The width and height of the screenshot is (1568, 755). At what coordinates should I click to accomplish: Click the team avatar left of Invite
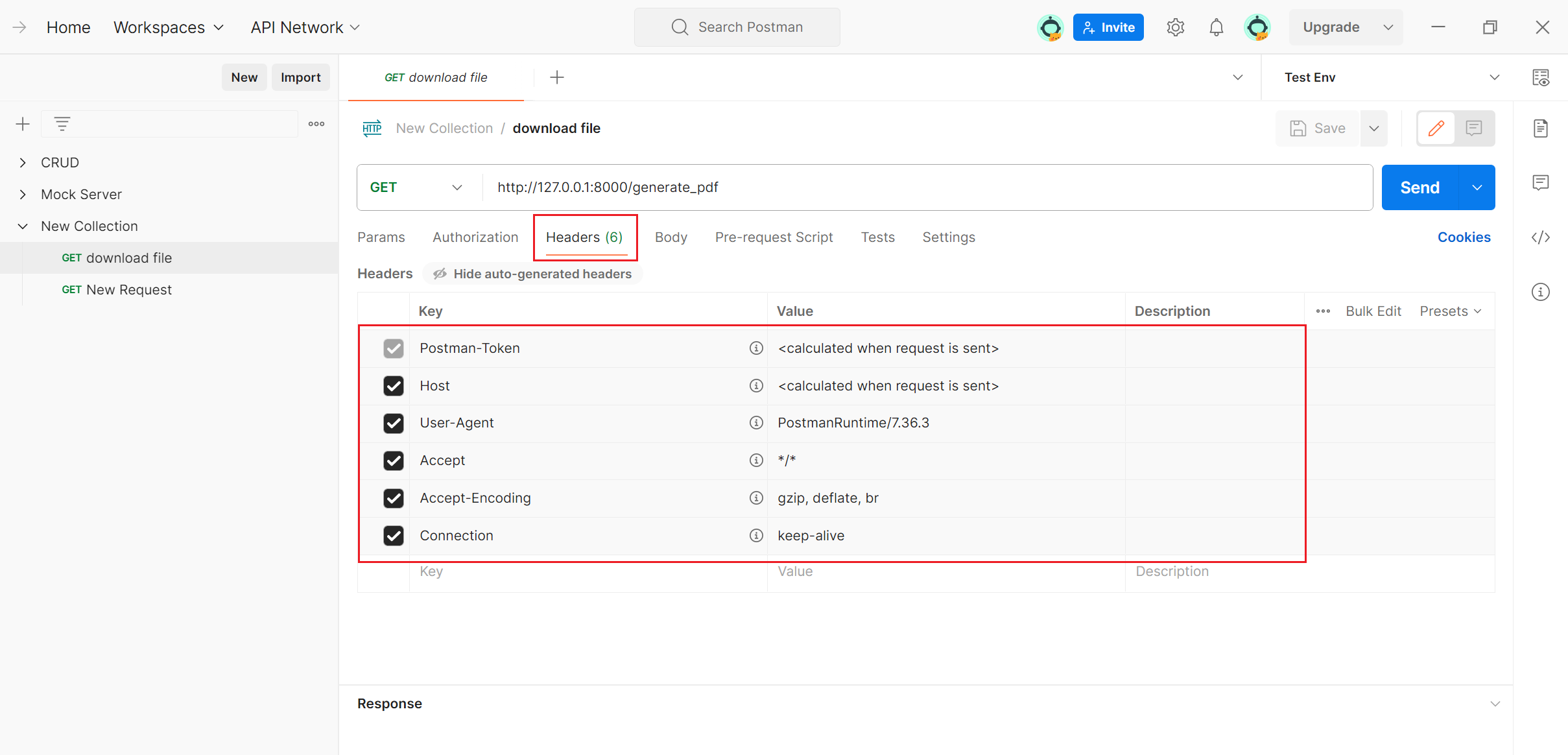[1050, 27]
